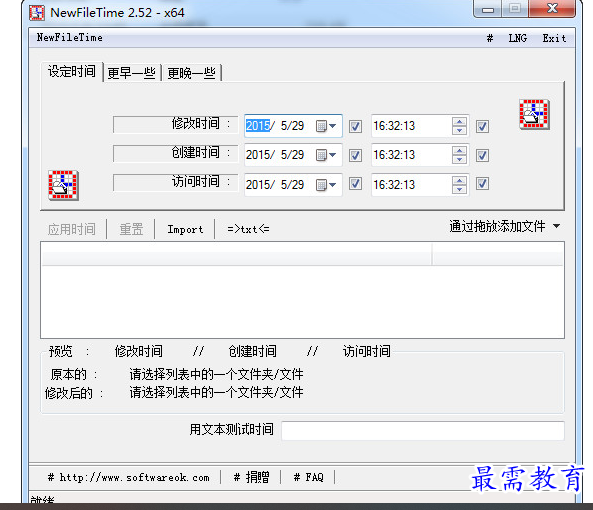Click the NewFileTime drag icon at upper right
Viewport: 593px width, 510px height.
click(534, 114)
